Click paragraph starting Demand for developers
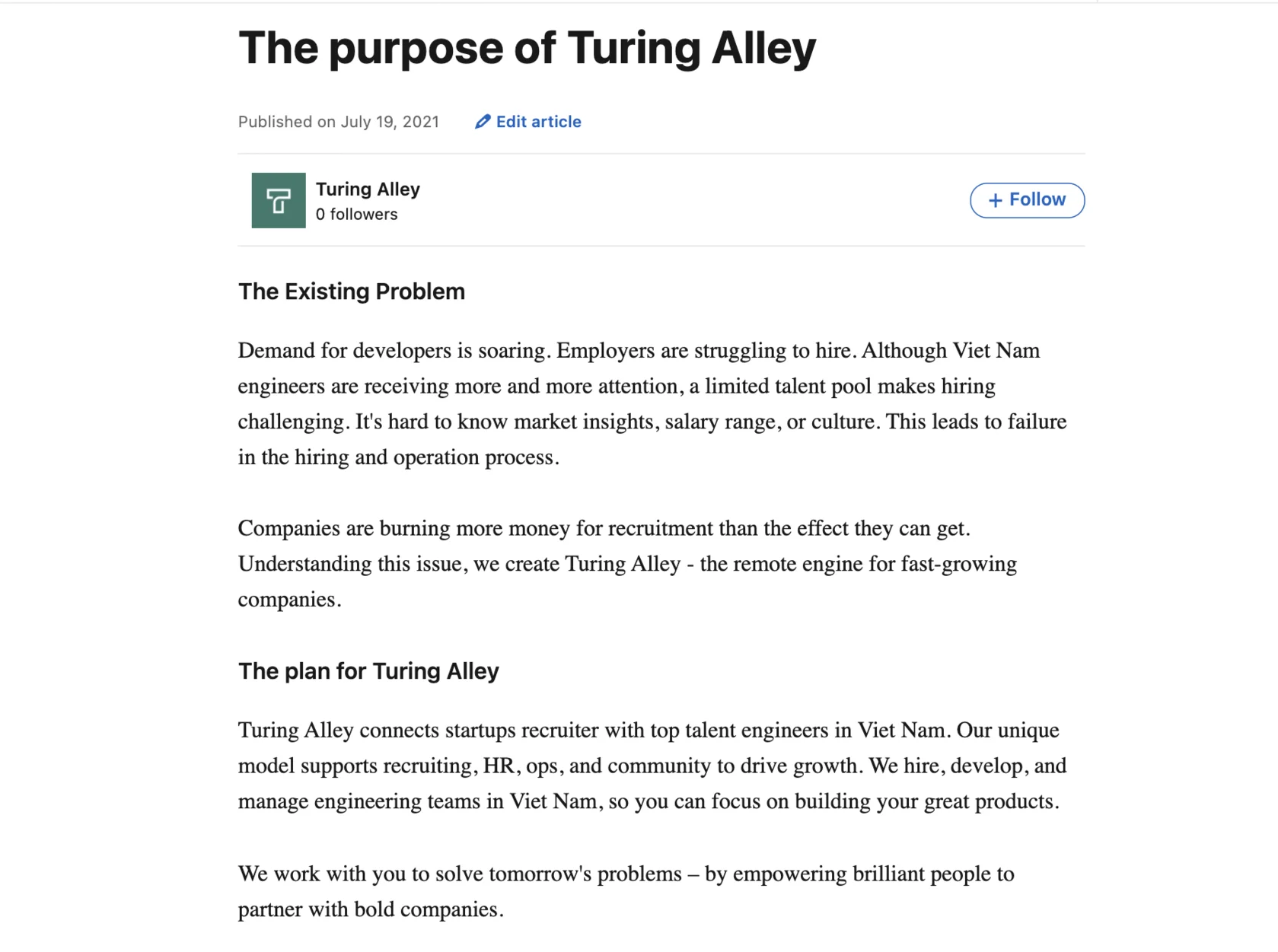This screenshot has width=1278, height=952. pyautogui.click(x=652, y=403)
